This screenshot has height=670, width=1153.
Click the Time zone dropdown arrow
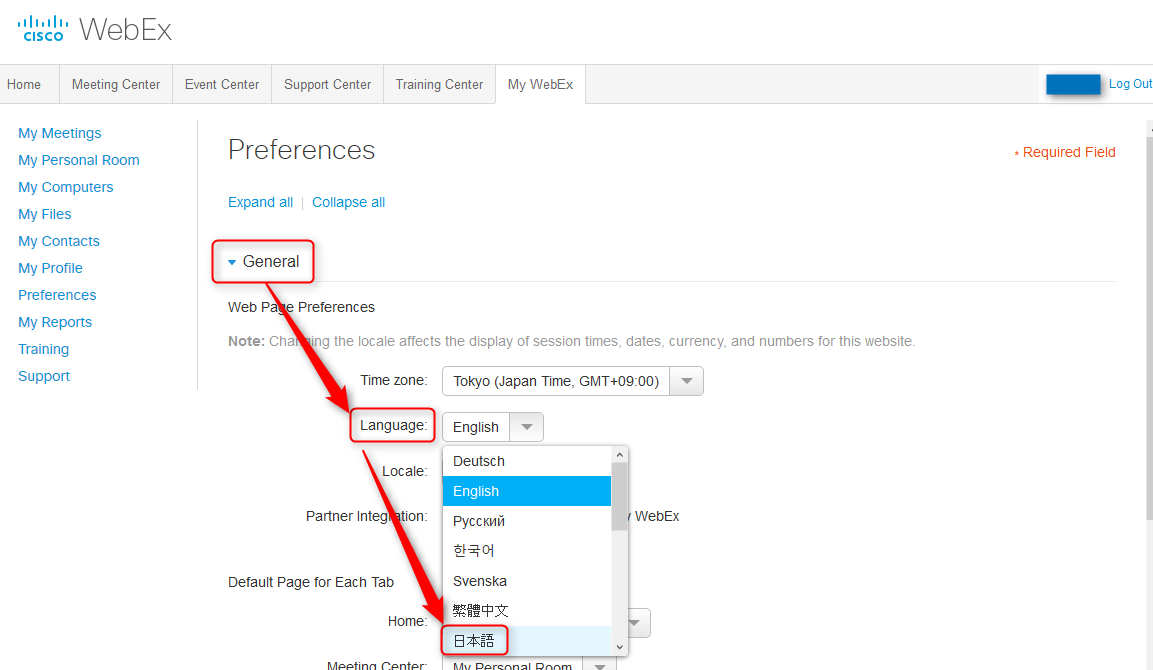tap(687, 381)
